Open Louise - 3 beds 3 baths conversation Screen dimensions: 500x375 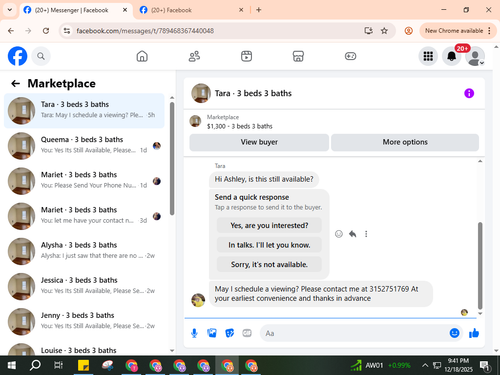84,348
